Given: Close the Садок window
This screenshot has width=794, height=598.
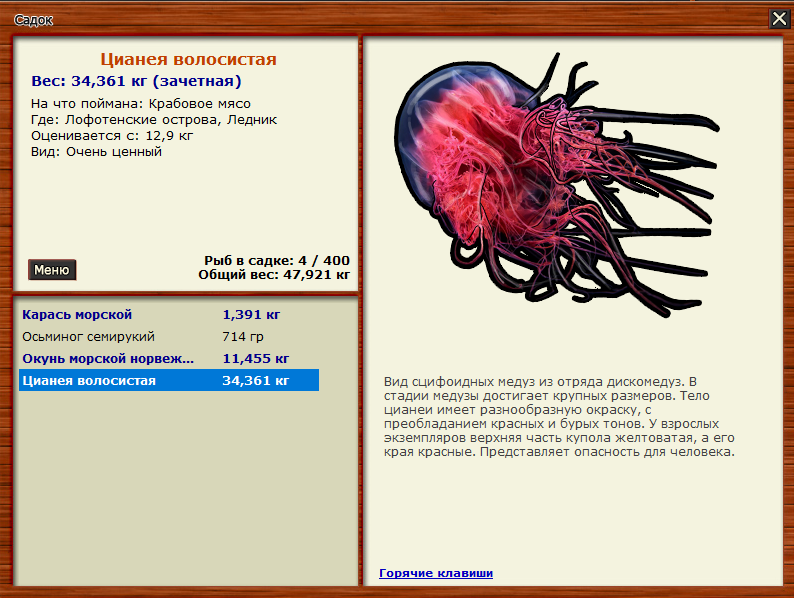Looking at the screenshot, I should point(779,19).
